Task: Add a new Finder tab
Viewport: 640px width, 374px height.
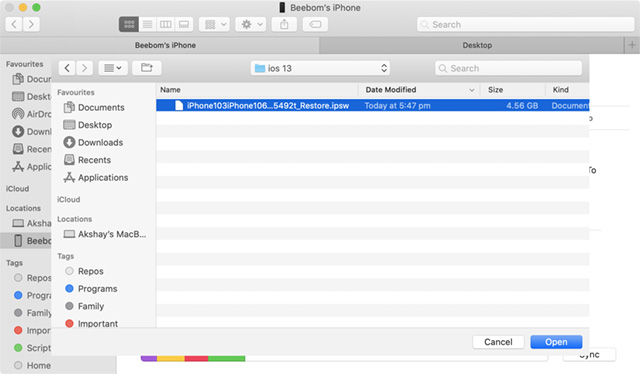Action: click(632, 45)
